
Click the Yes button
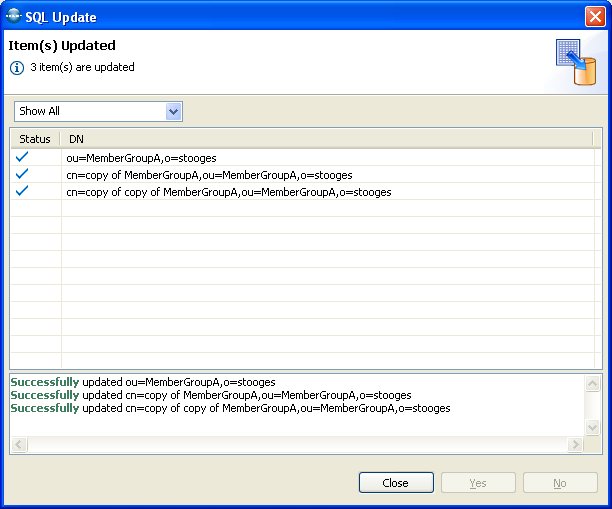[x=478, y=483]
